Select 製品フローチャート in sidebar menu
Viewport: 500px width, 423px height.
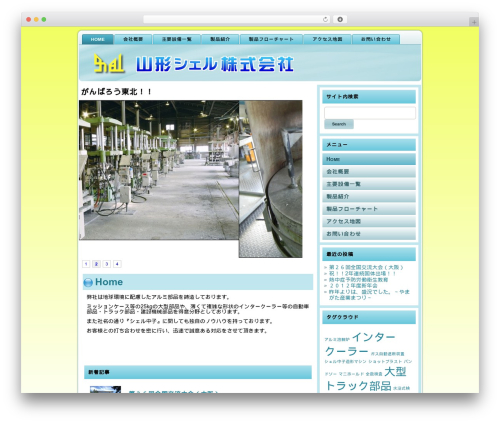(x=369, y=209)
